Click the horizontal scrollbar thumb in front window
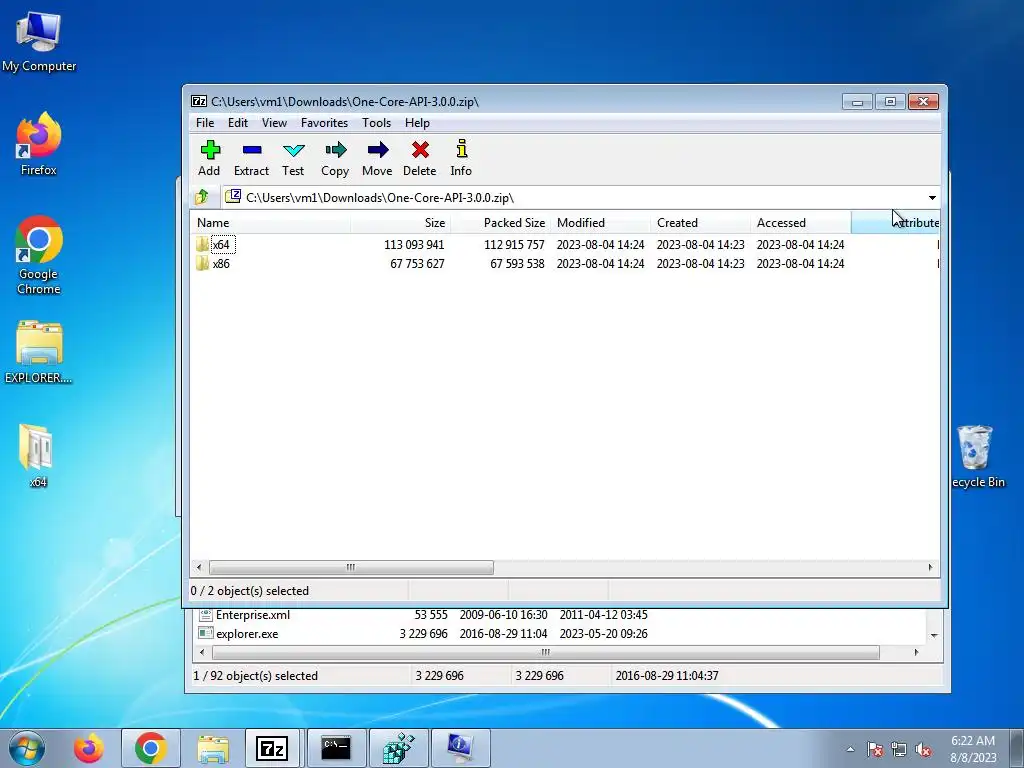 pos(351,568)
